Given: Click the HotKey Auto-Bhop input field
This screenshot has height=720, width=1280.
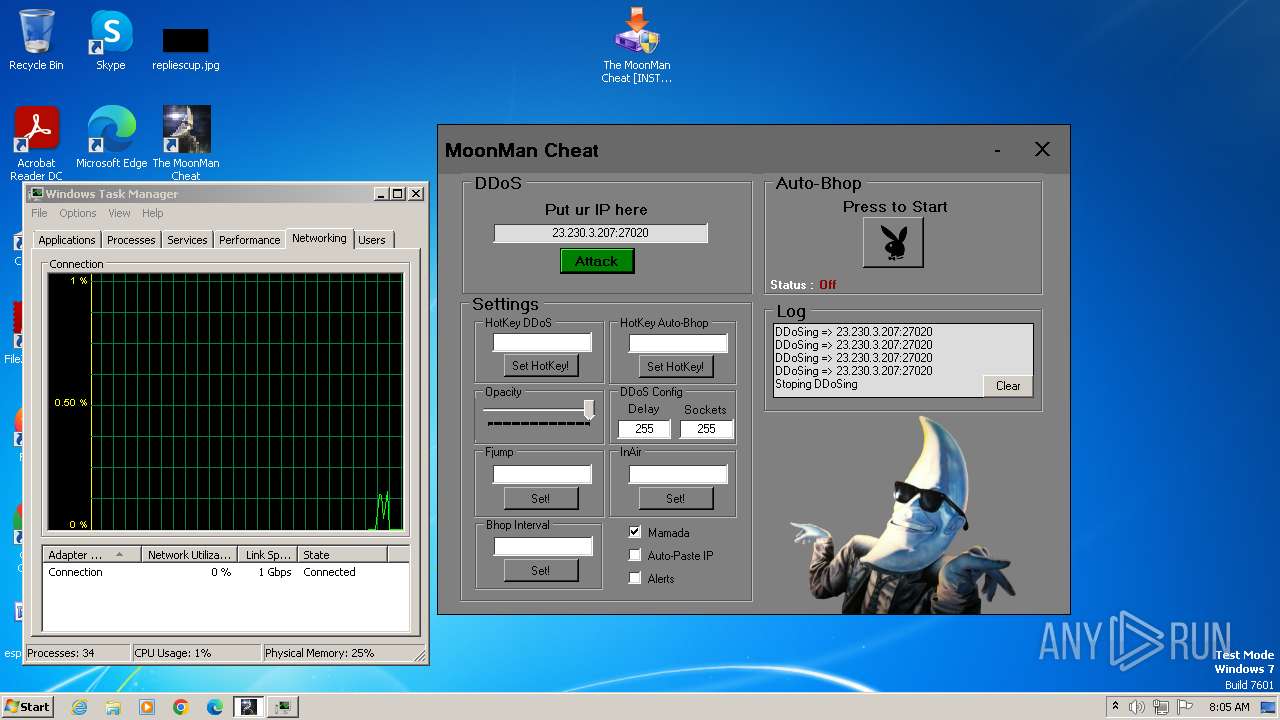Looking at the screenshot, I should tap(677, 343).
